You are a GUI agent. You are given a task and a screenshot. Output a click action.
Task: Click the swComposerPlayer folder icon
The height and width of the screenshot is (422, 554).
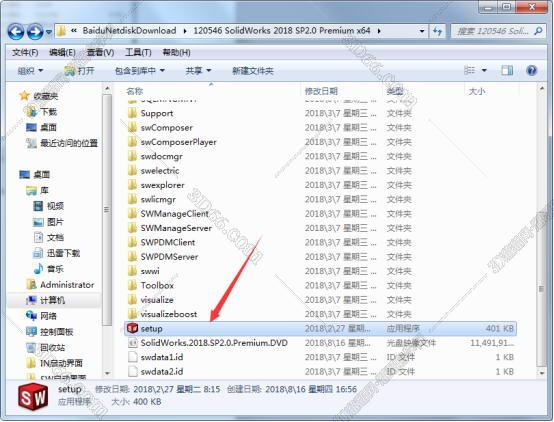click(x=132, y=142)
